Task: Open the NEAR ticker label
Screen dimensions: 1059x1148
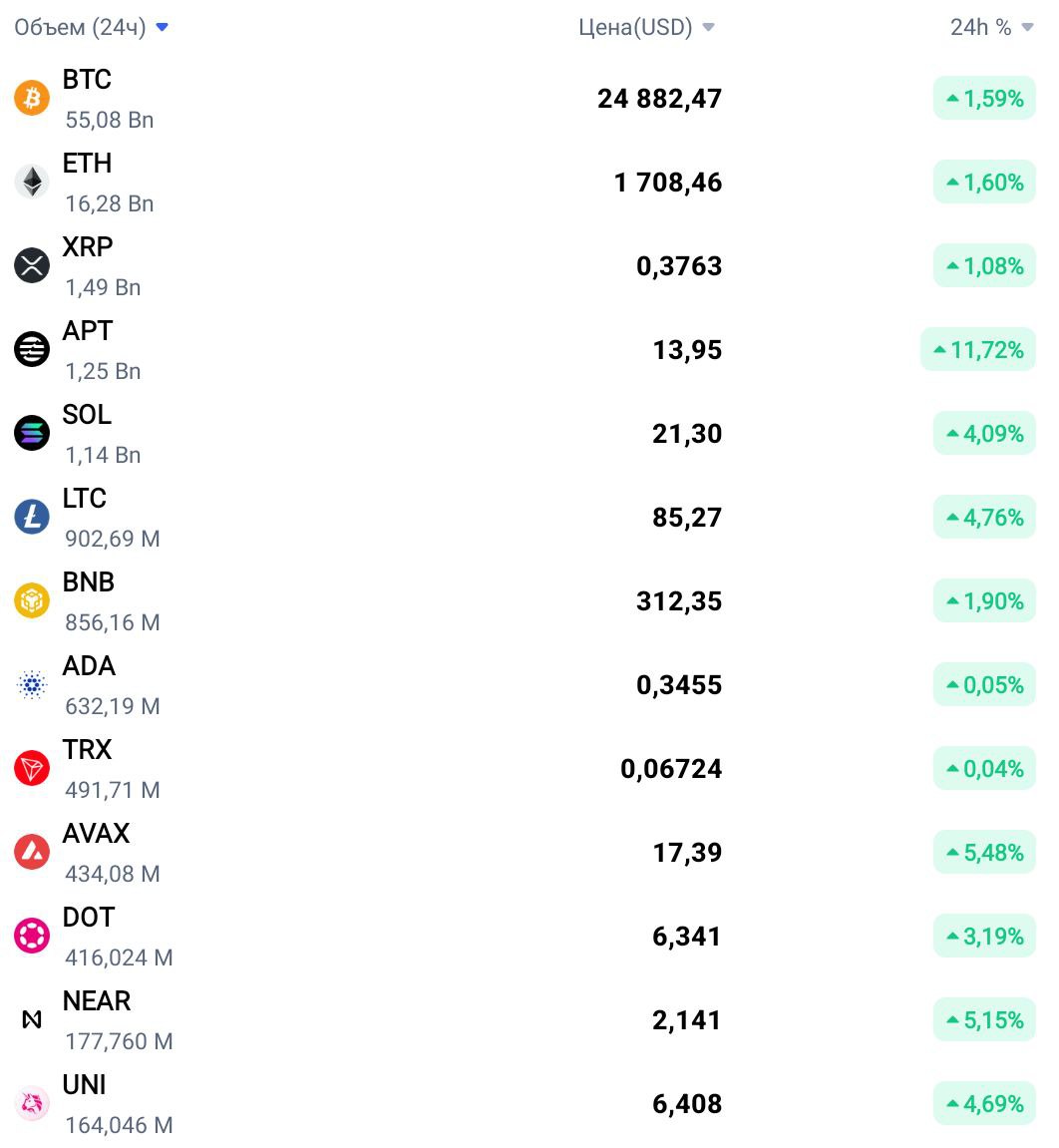Action: (97, 1000)
